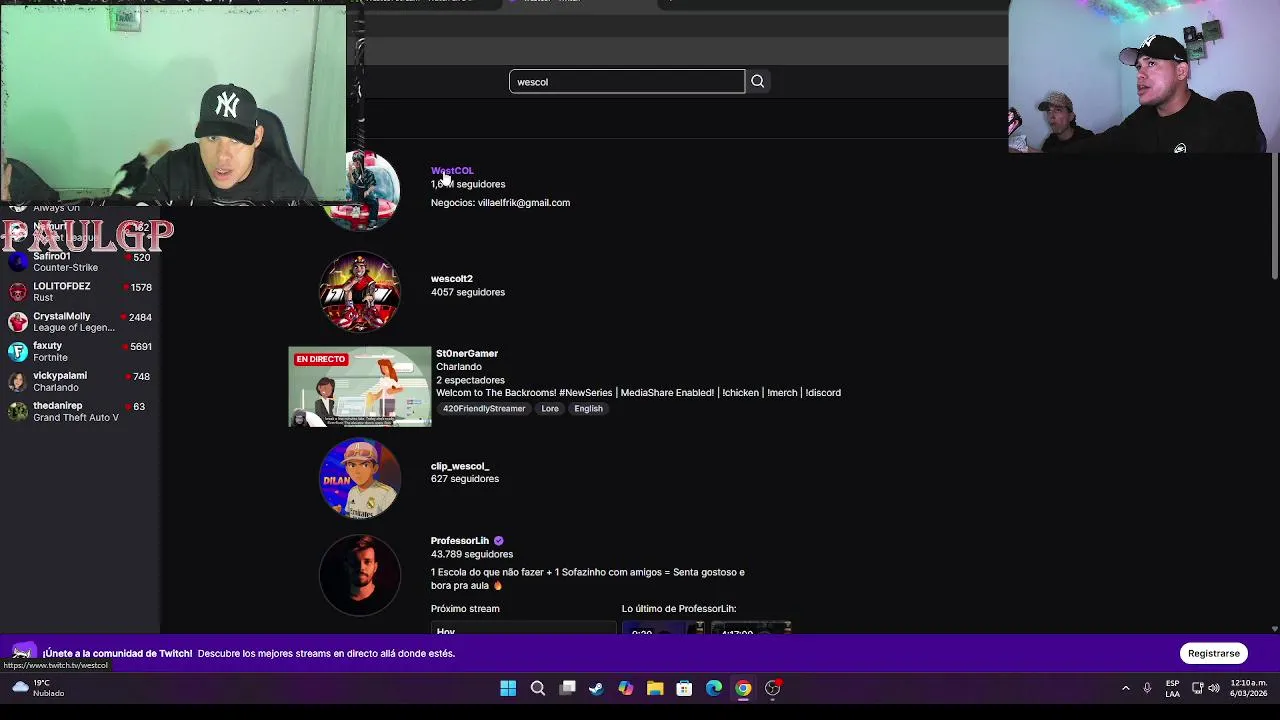Open the WestCOL channel name link
Image resolution: width=1280 pixels, height=720 pixels.
(x=452, y=171)
